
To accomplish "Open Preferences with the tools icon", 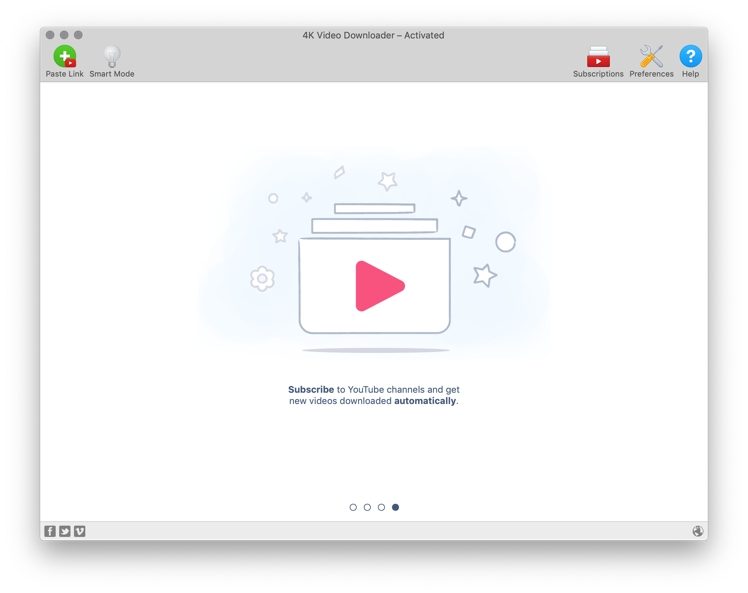I will coord(651,57).
